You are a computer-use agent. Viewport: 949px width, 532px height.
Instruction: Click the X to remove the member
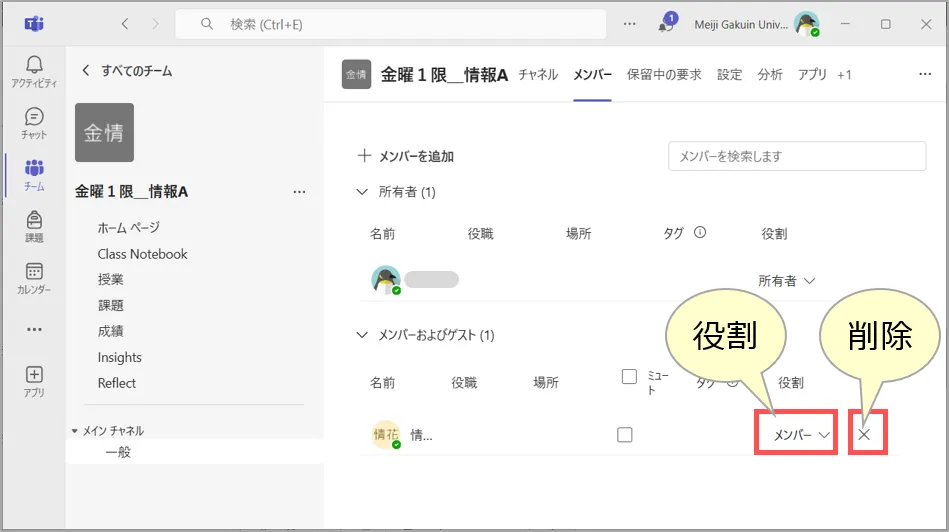click(865, 435)
